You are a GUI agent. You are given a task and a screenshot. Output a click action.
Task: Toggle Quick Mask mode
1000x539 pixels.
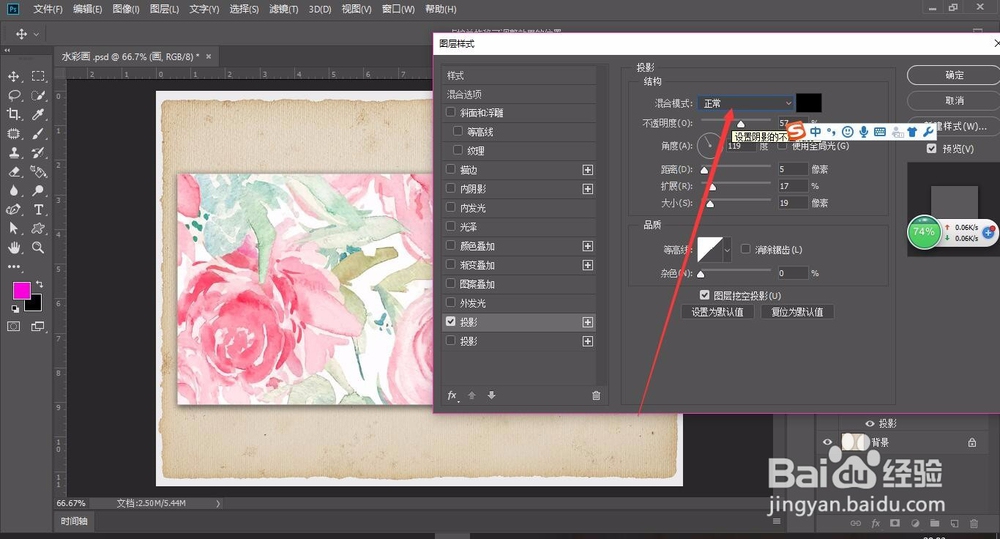[x=13, y=327]
